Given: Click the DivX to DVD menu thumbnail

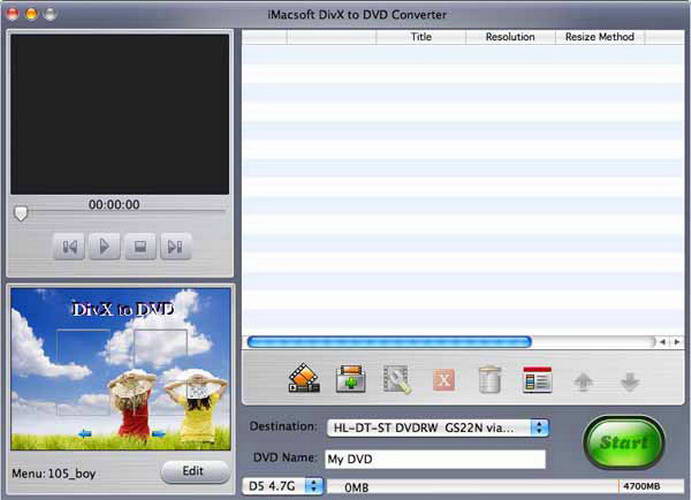Looking at the screenshot, I should (x=121, y=369).
